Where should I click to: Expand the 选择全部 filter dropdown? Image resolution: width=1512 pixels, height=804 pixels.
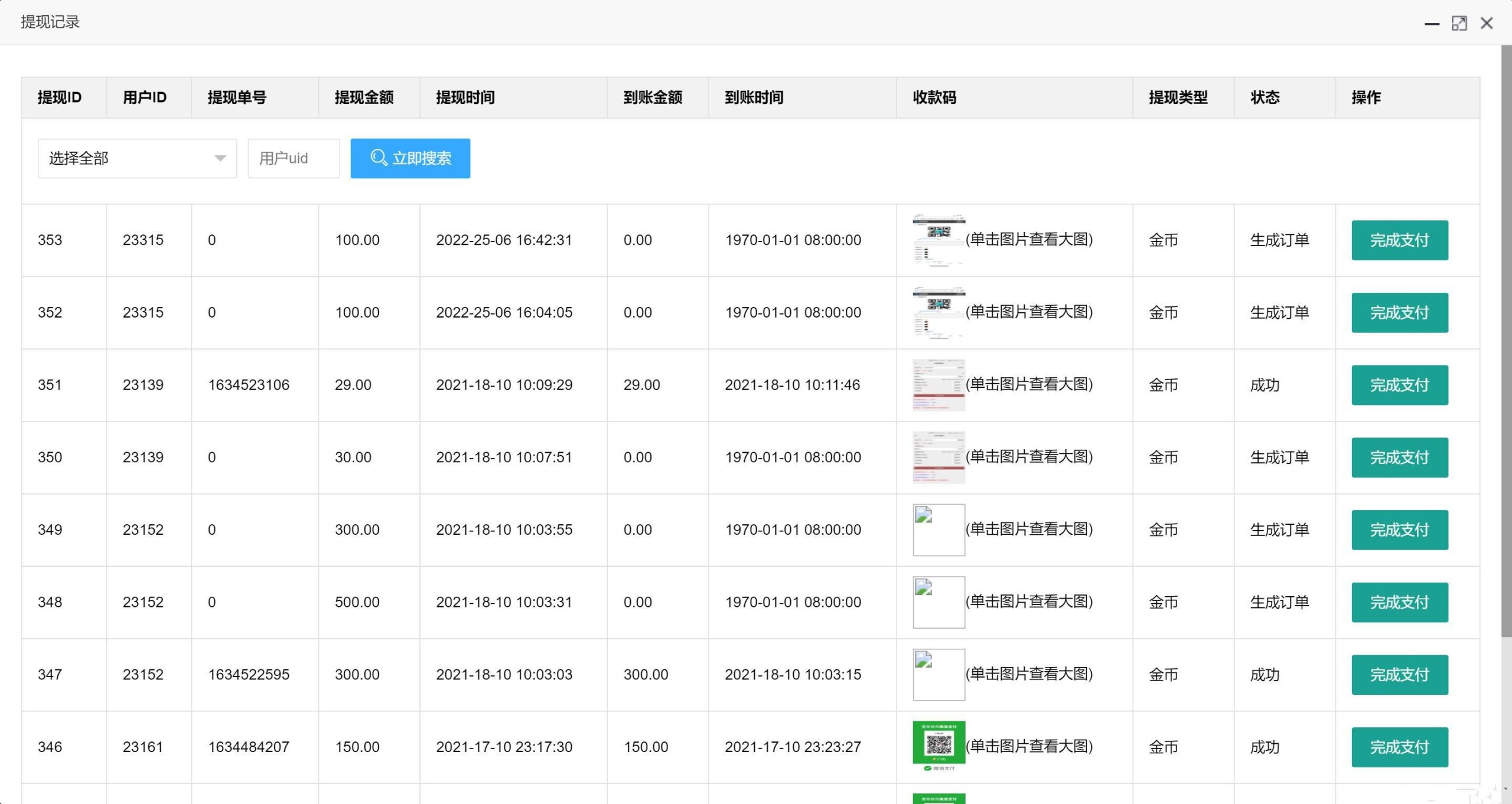136,158
